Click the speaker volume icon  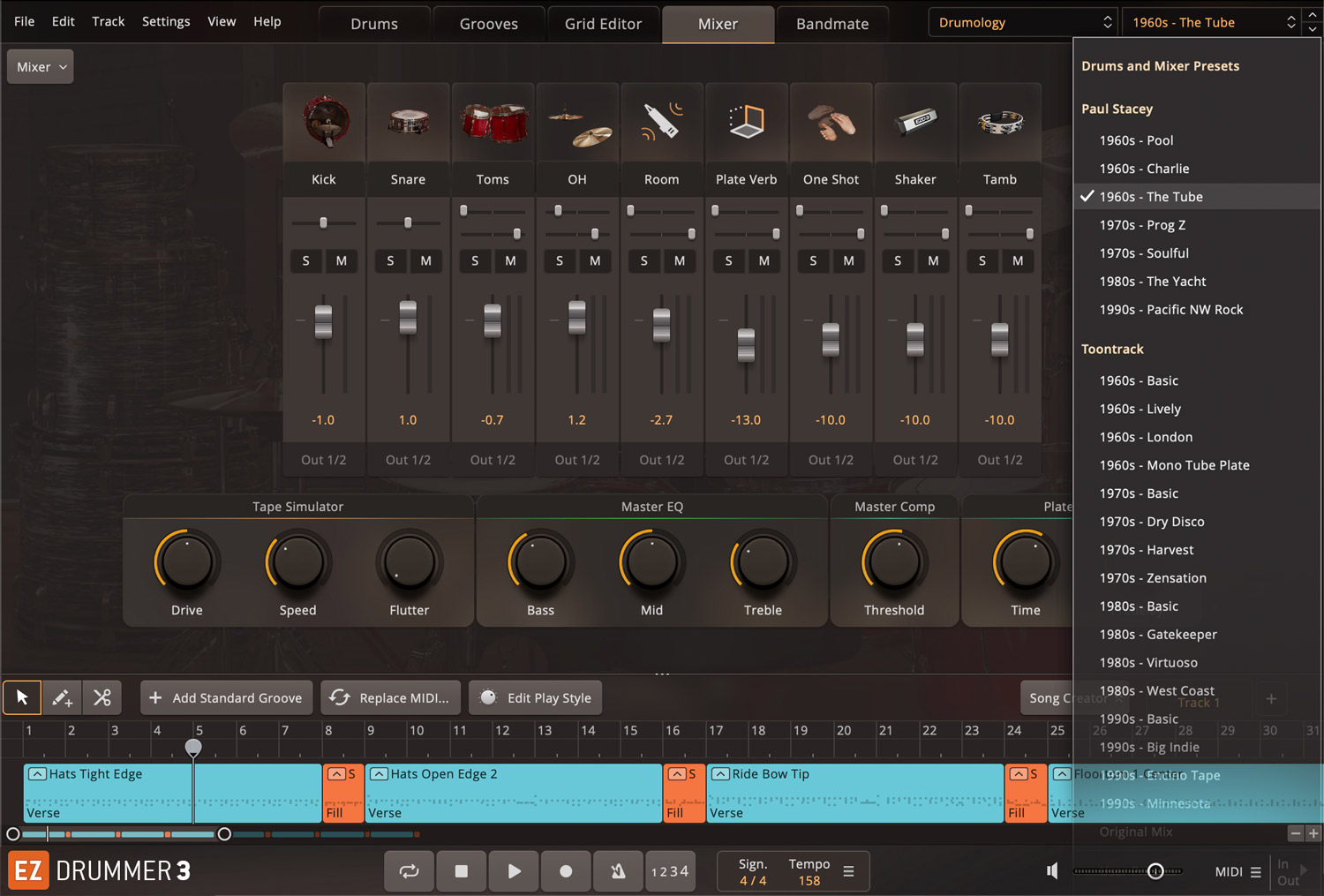(x=1052, y=871)
